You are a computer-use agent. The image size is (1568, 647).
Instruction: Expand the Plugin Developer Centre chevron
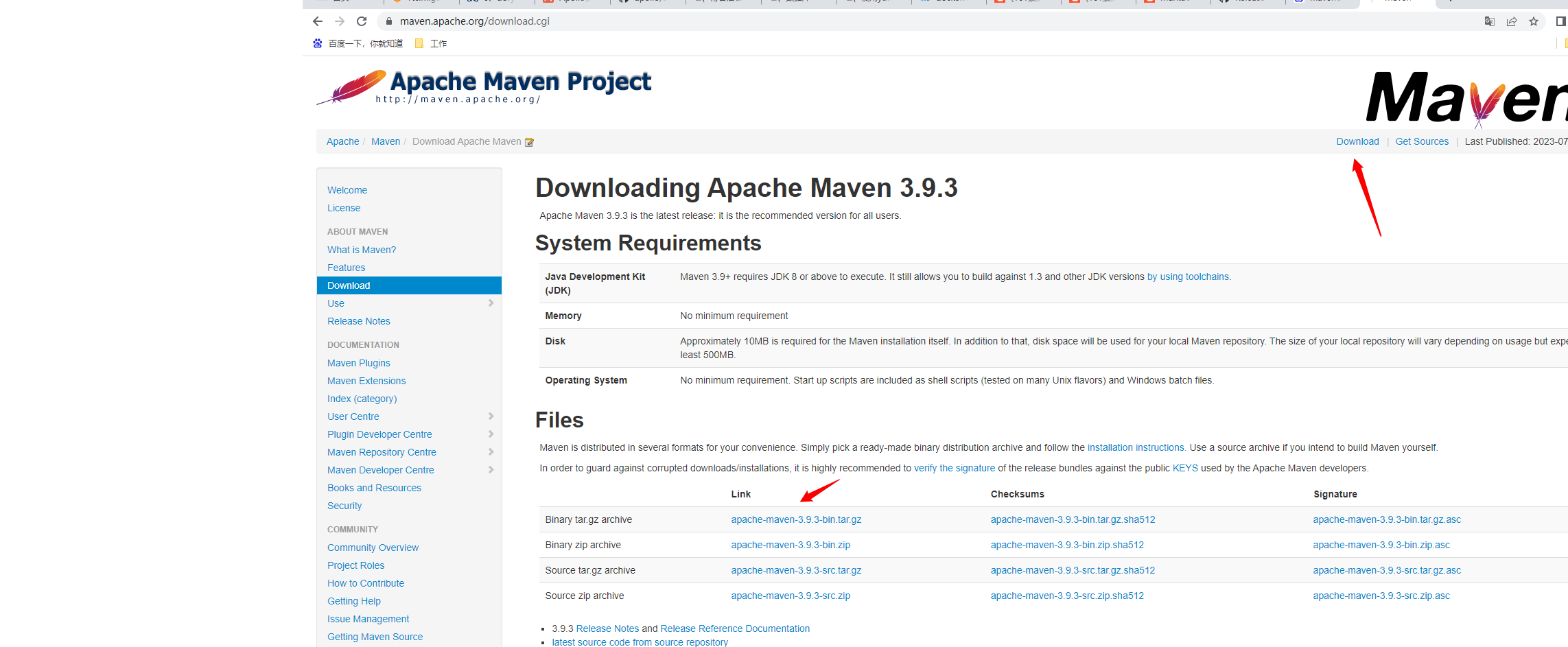(491, 434)
